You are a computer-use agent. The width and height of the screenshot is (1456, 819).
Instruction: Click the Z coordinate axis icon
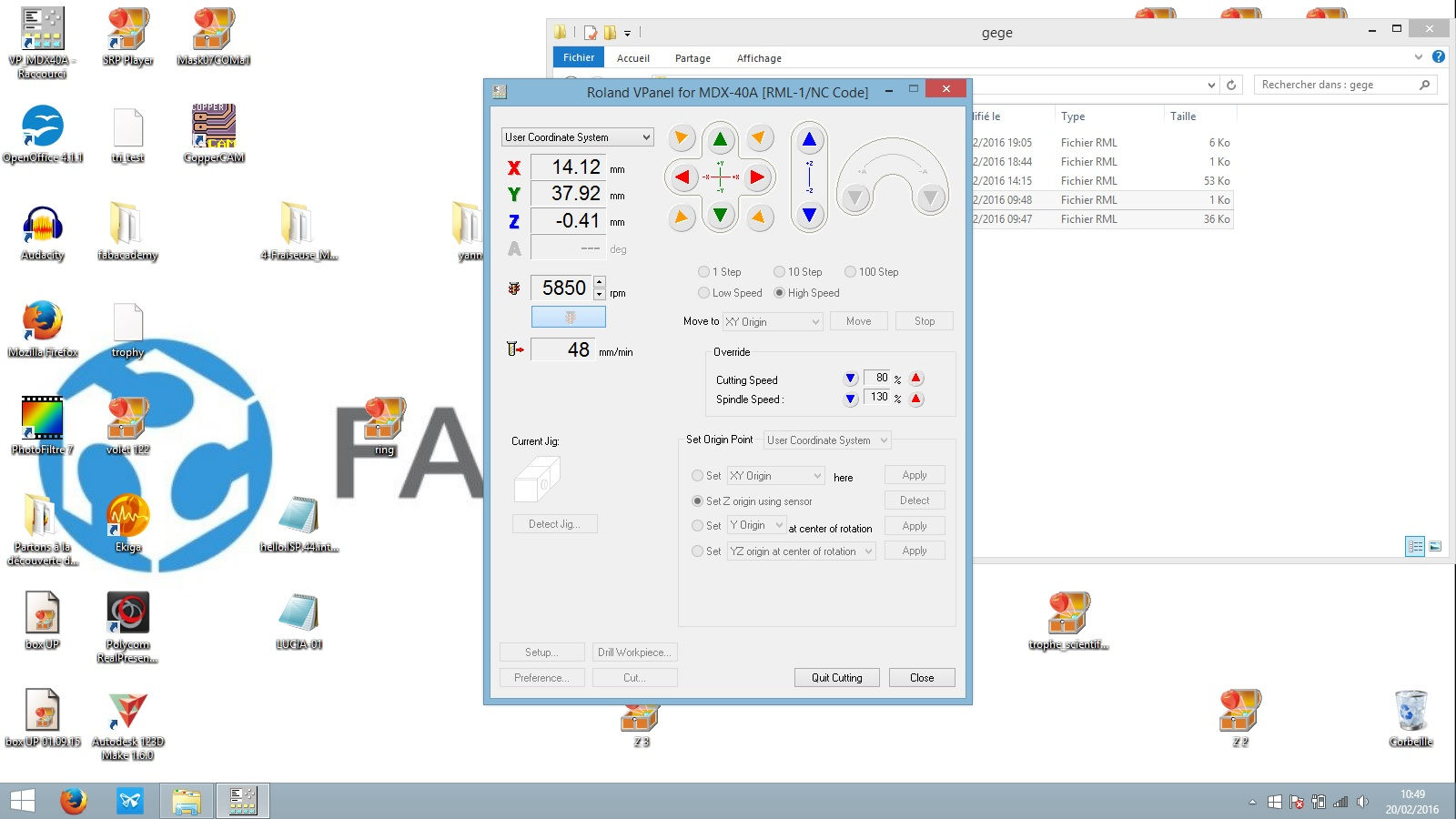point(514,221)
